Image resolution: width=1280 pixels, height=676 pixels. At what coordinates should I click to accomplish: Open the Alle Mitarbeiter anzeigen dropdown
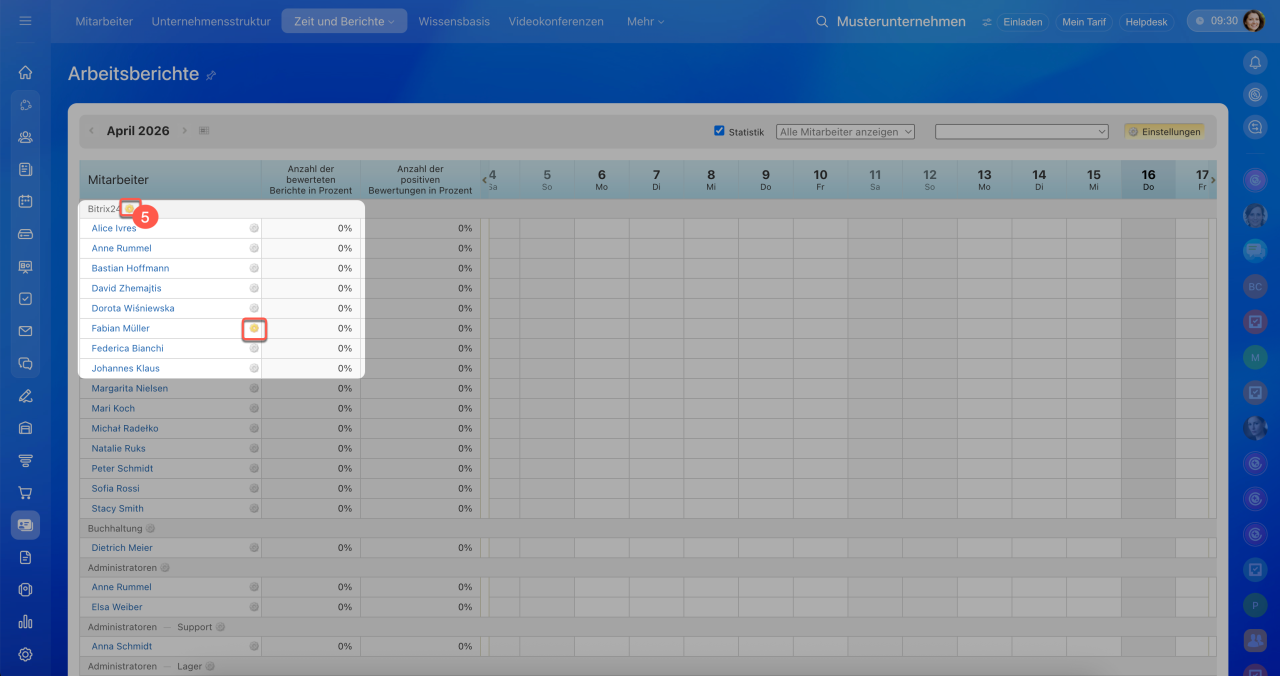tap(845, 131)
